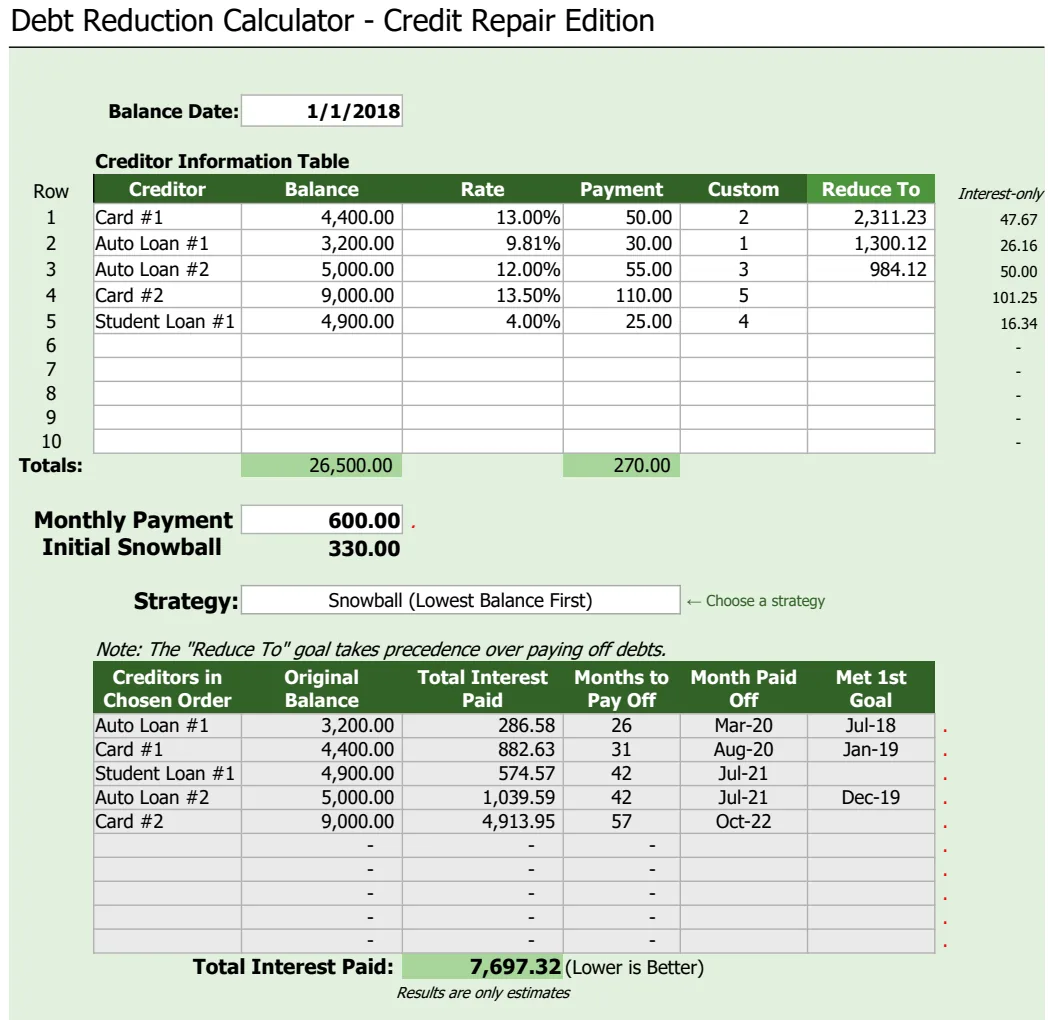
Task: Select the rate cell 12.00%
Action: tap(483, 269)
